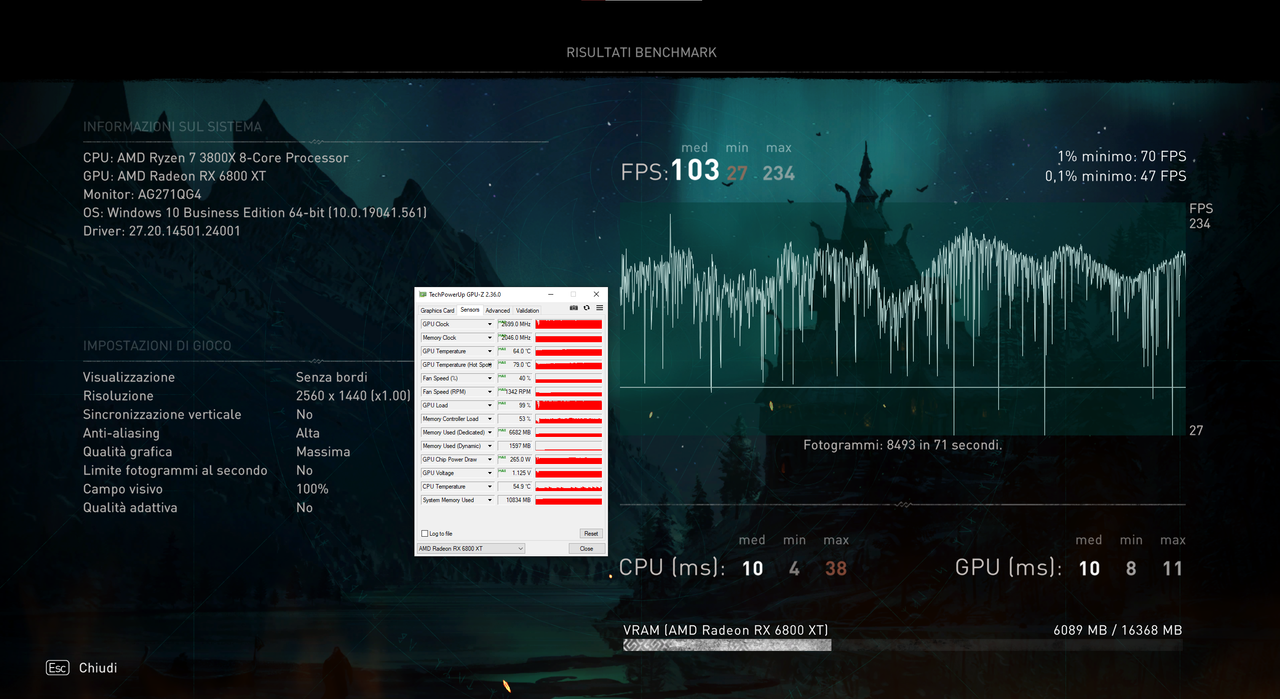Click the Driver 27.20.14501.24001 line
The image size is (1280, 699).
[162, 231]
